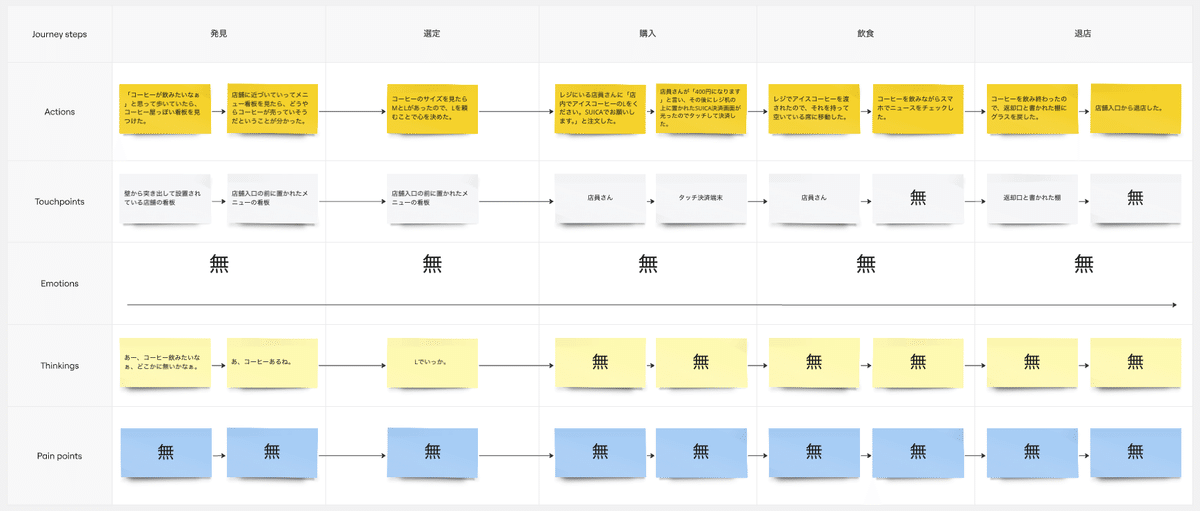Click the Emotions 無 in 選定 column
Screen dimensions: 1200x511
coord(432,264)
